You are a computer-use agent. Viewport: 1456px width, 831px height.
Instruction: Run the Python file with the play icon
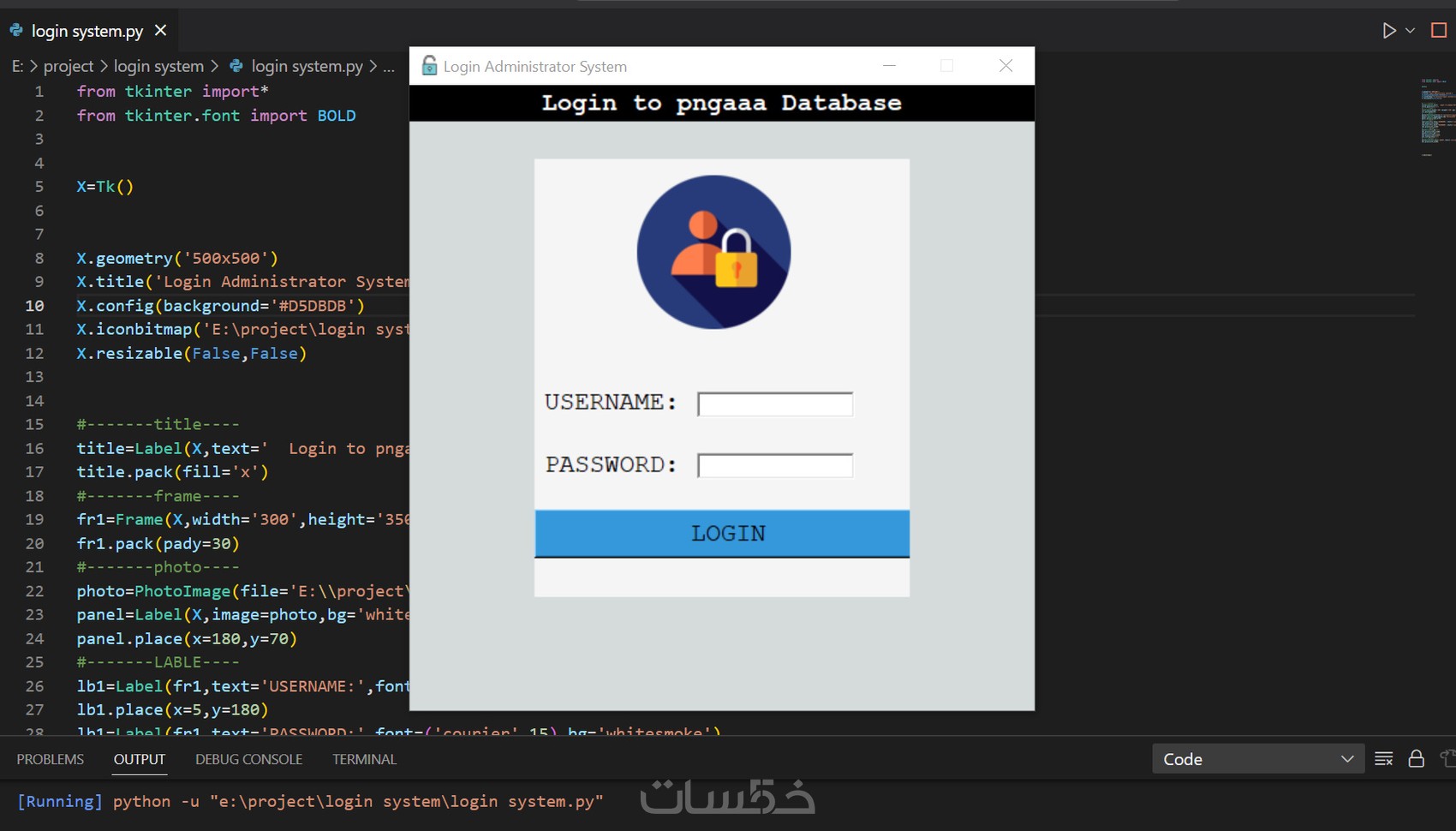(1388, 31)
